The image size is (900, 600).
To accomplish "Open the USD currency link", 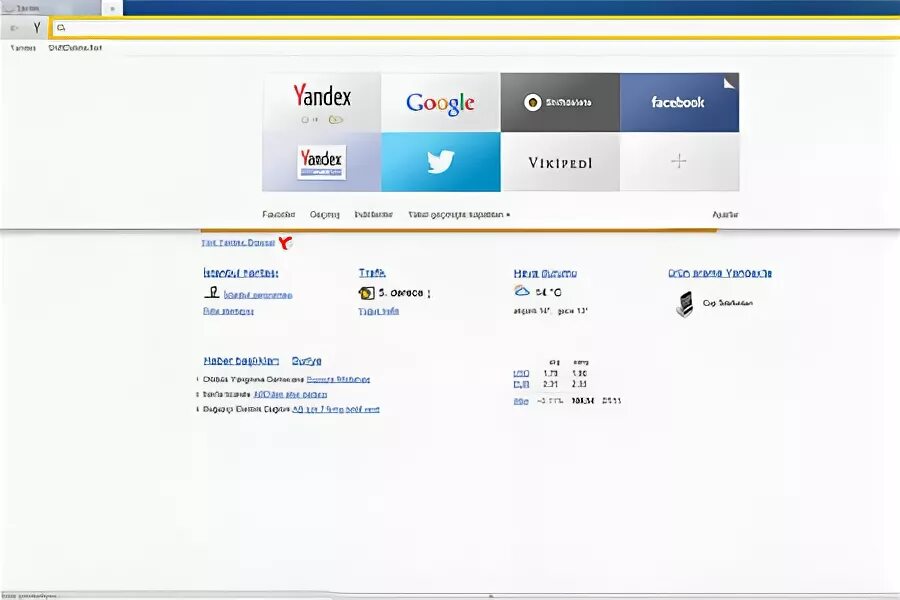I will [x=521, y=373].
